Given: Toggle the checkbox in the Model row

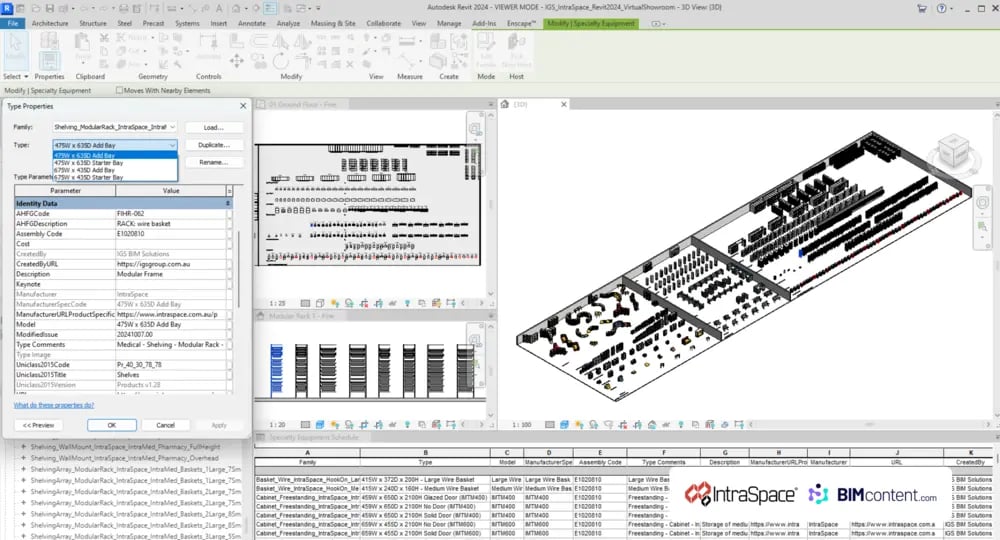Looking at the screenshot, I should click(230, 325).
